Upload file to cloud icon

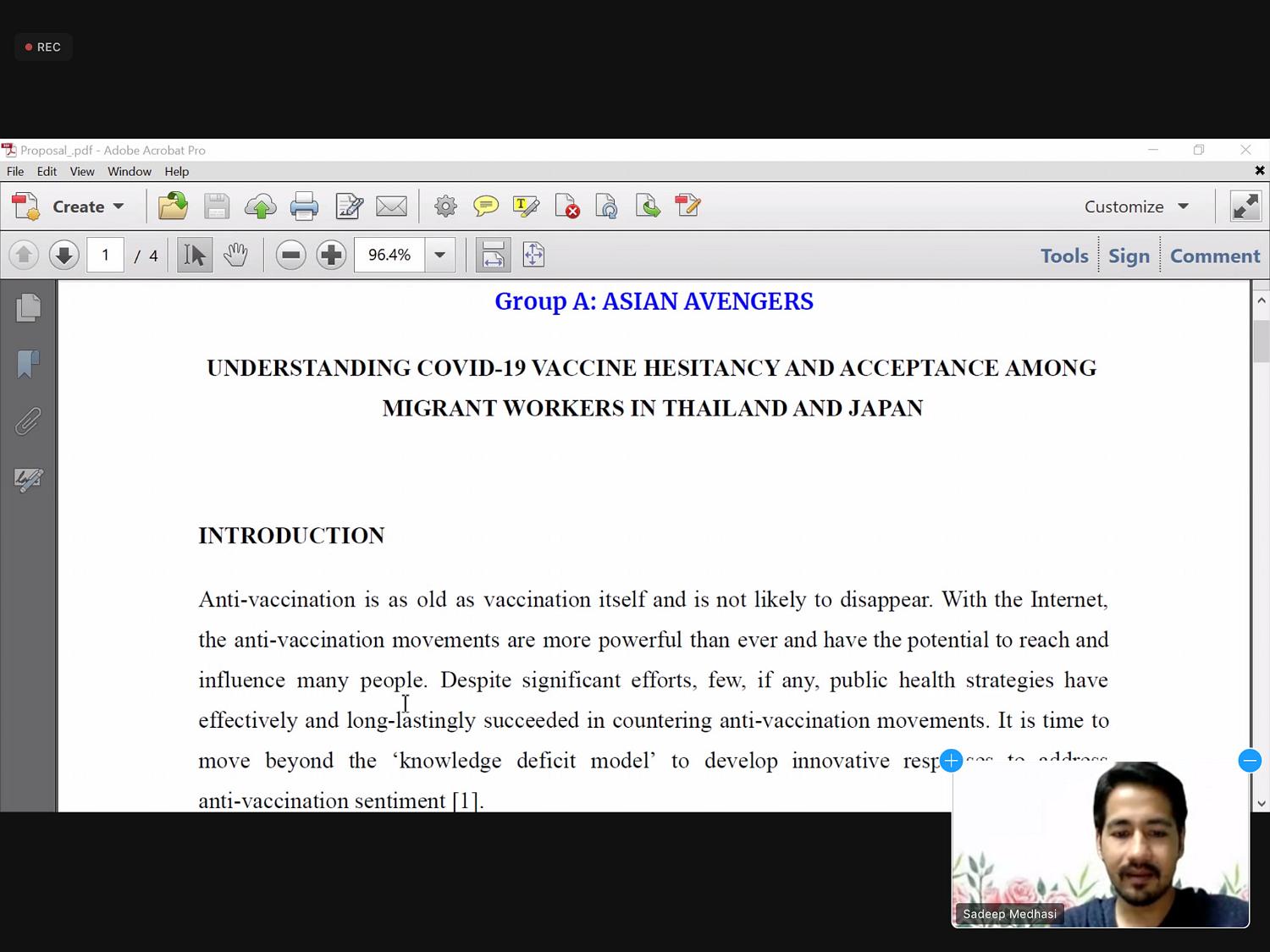click(x=261, y=206)
